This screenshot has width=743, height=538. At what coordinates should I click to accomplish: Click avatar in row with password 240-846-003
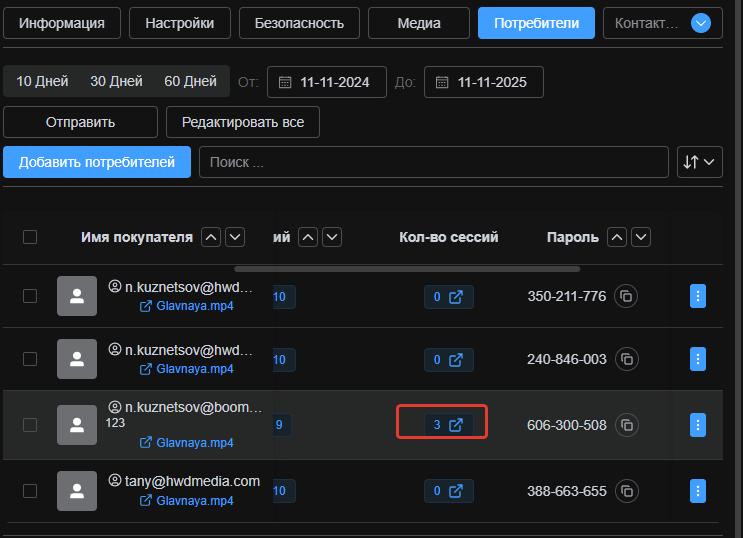tap(77, 359)
